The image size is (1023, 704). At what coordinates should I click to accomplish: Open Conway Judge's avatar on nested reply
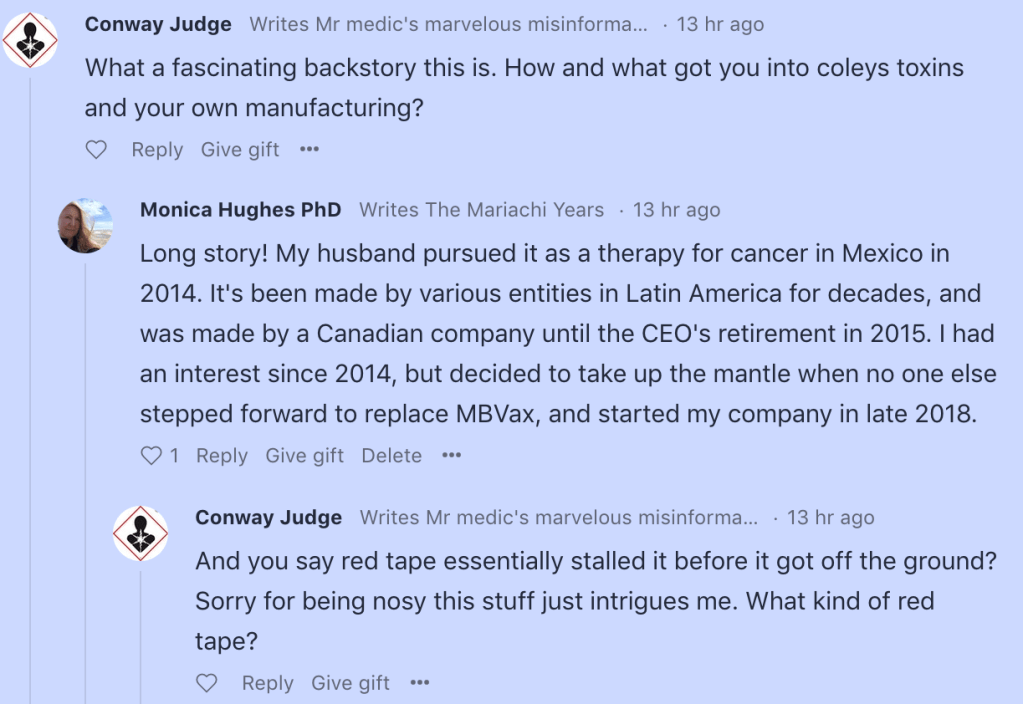(140, 533)
